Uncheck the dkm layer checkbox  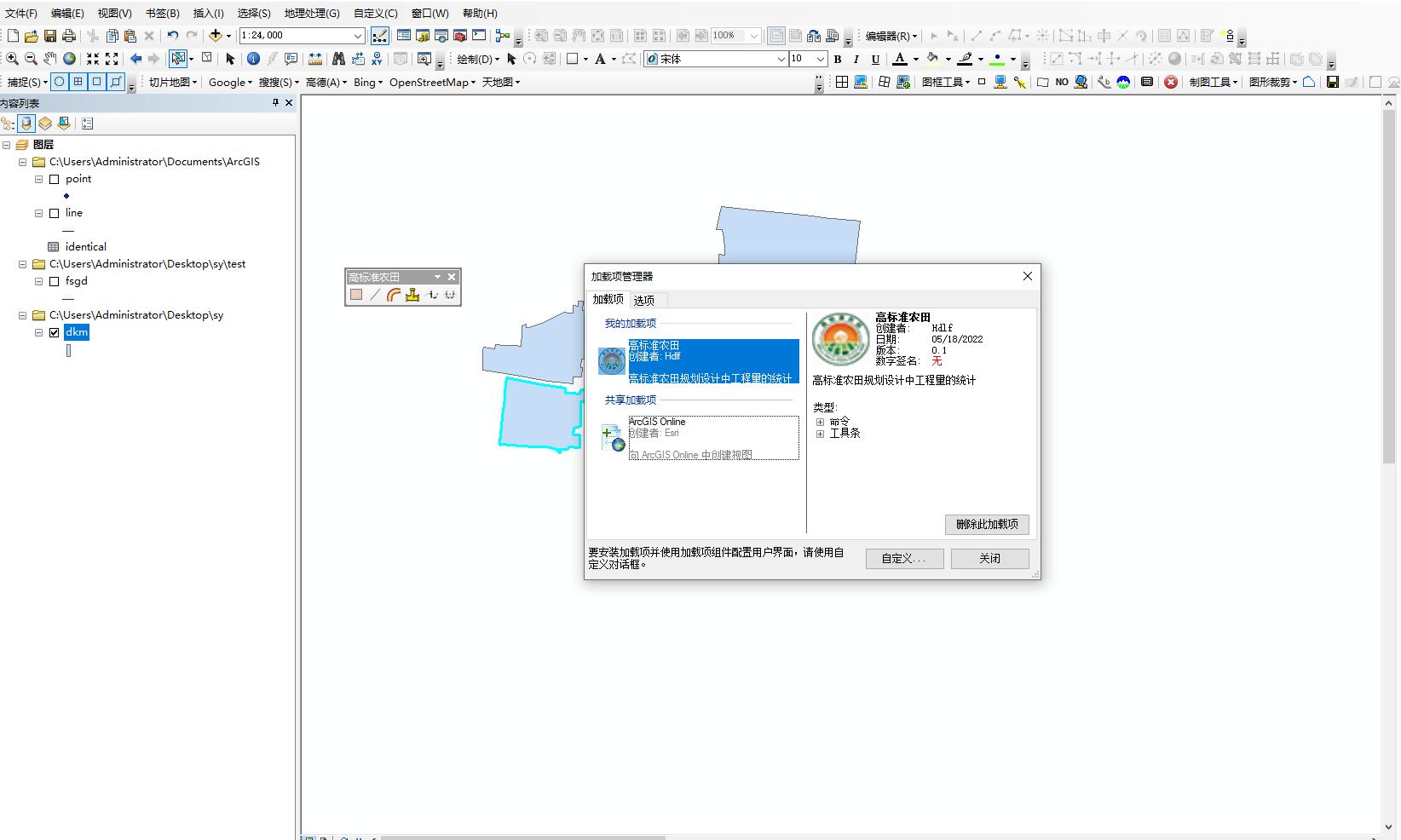55,332
